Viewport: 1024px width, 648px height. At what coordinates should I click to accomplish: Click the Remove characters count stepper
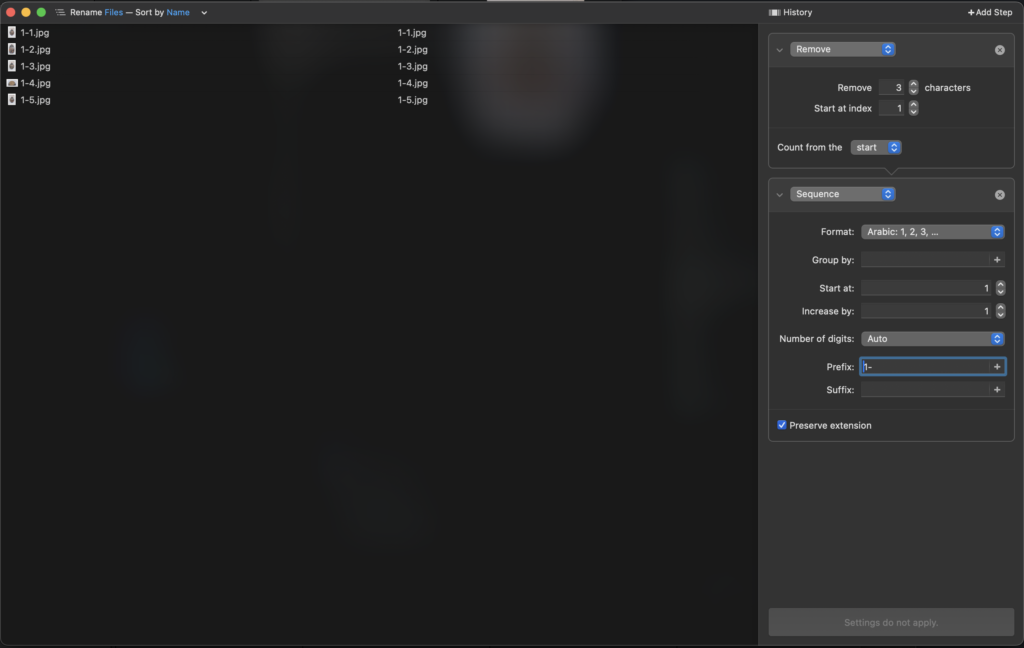pyautogui.click(x=913, y=88)
